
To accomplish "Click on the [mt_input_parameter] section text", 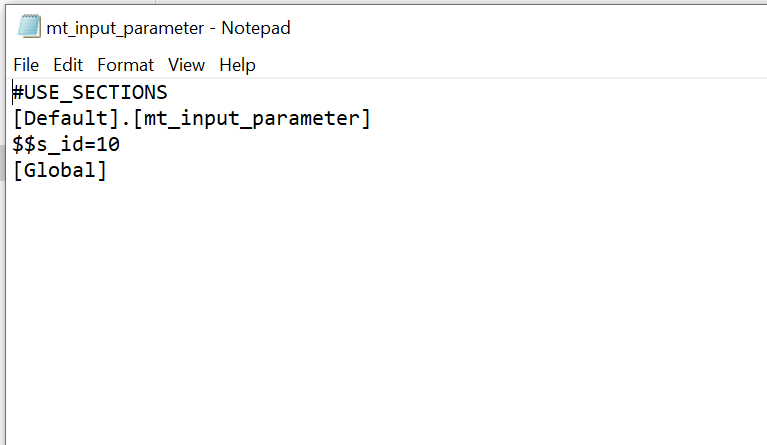I will (252, 118).
